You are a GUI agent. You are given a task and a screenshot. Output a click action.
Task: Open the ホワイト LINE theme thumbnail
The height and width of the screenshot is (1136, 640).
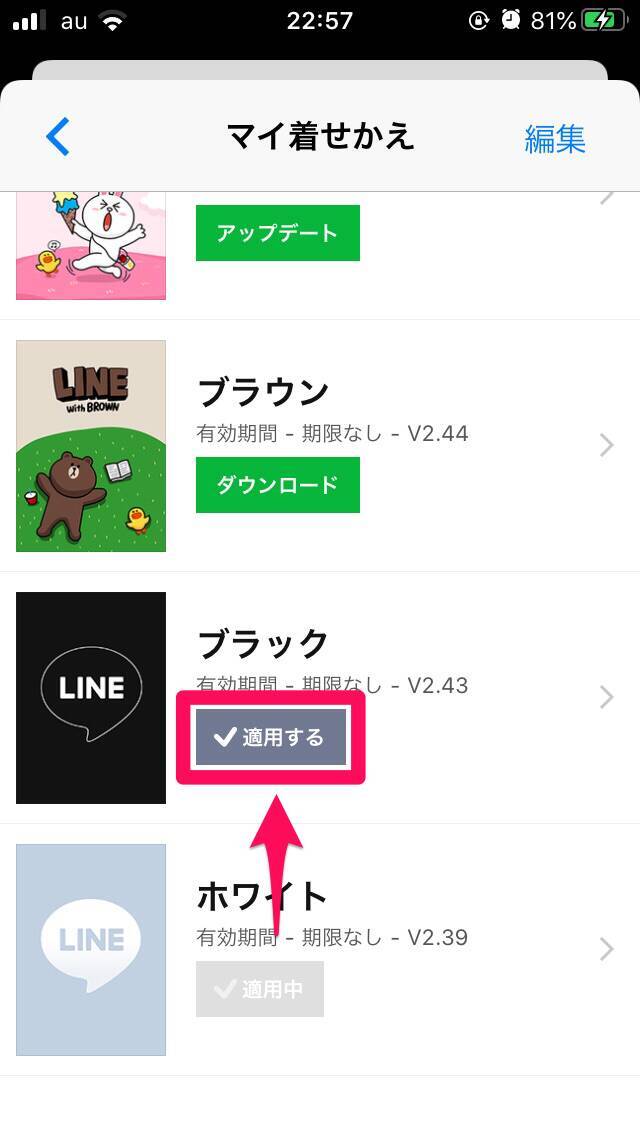(91, 950)
